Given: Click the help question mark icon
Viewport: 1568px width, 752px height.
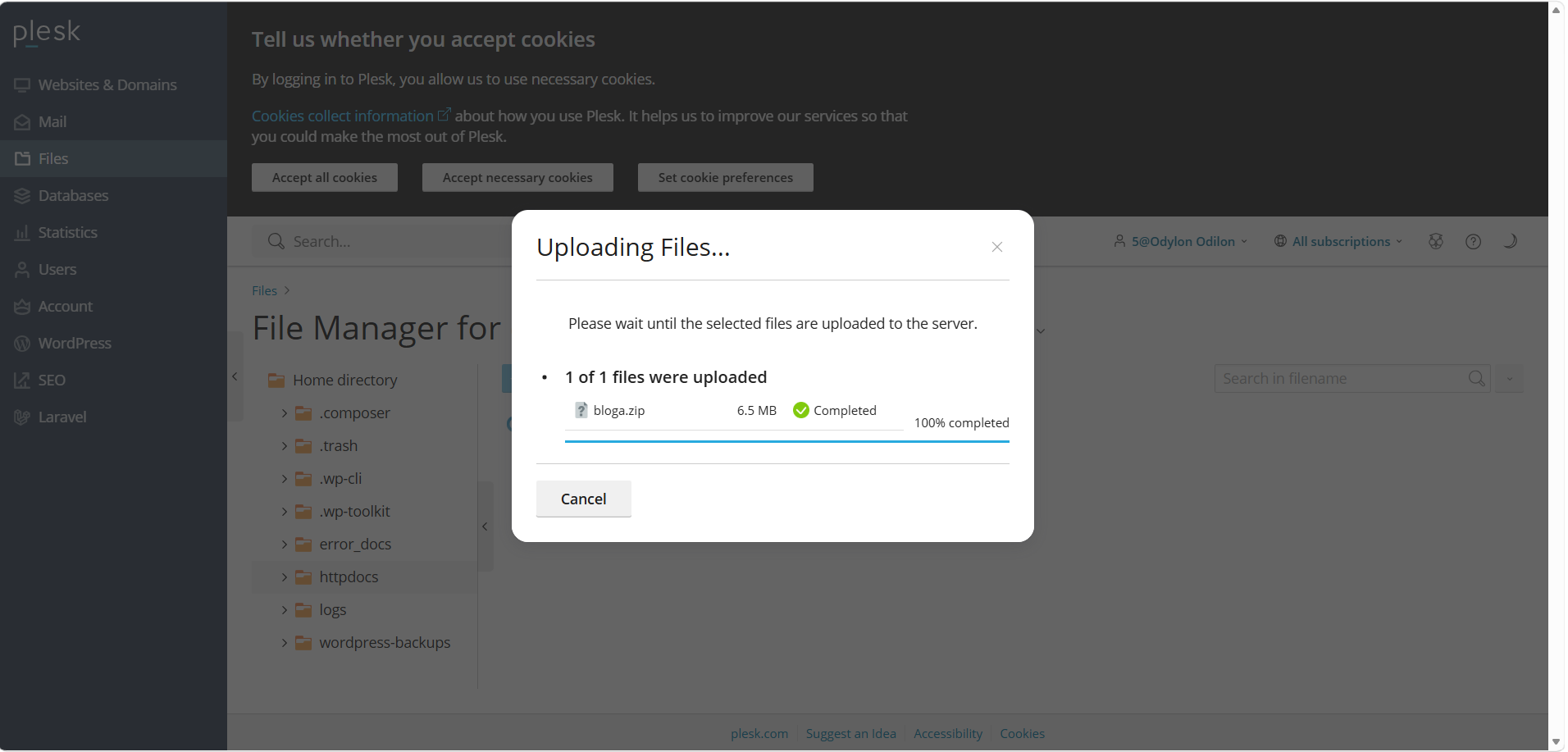Looking at the screenshot, I should tap(1473, 241).
